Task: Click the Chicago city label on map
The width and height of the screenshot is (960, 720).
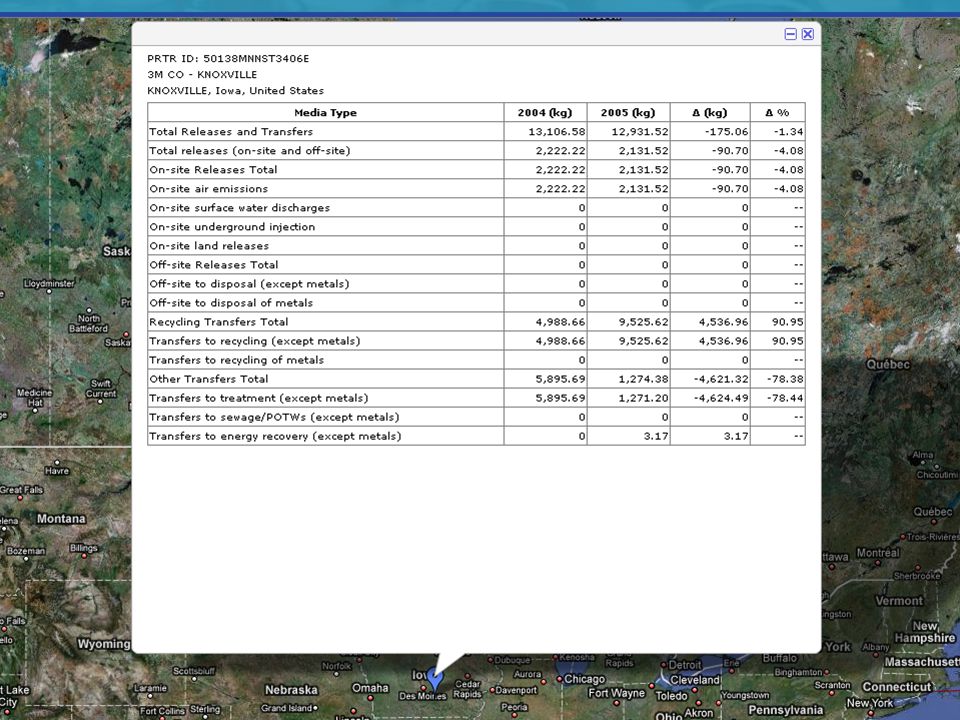Action: coord(584,679)
